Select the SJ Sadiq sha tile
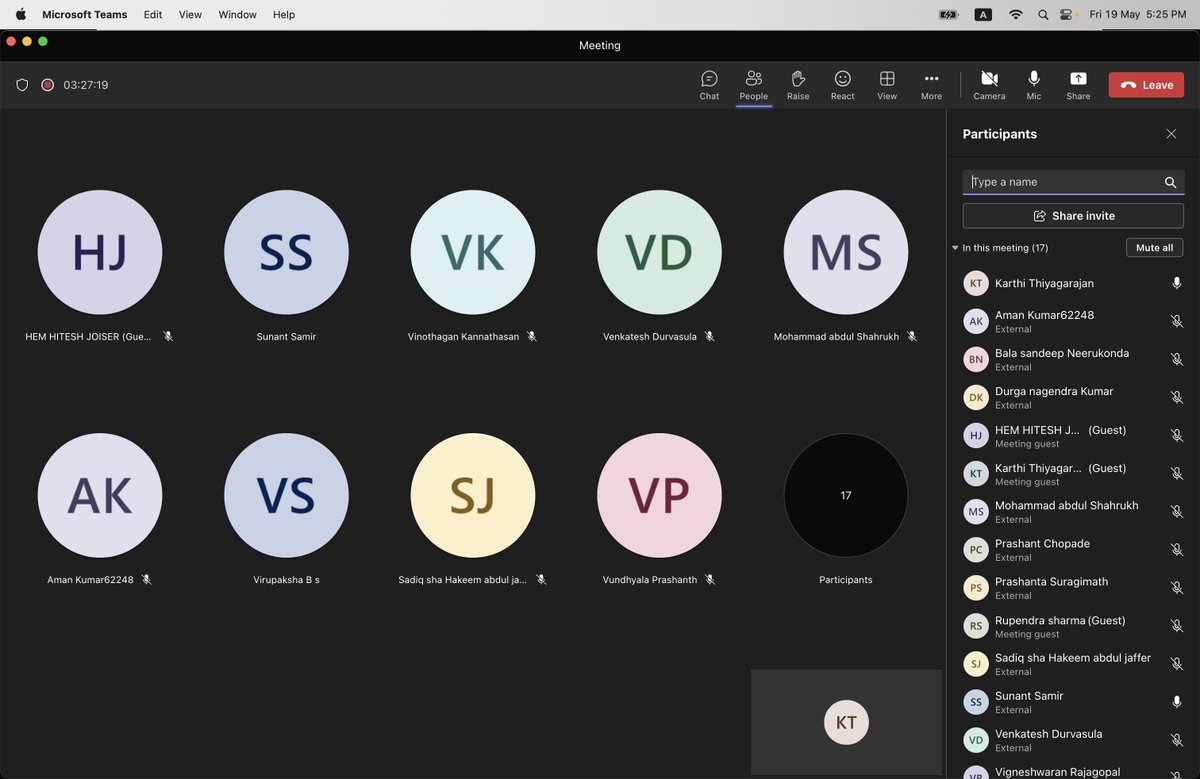This screenshot has width=1200, height=779. point(473,495)
